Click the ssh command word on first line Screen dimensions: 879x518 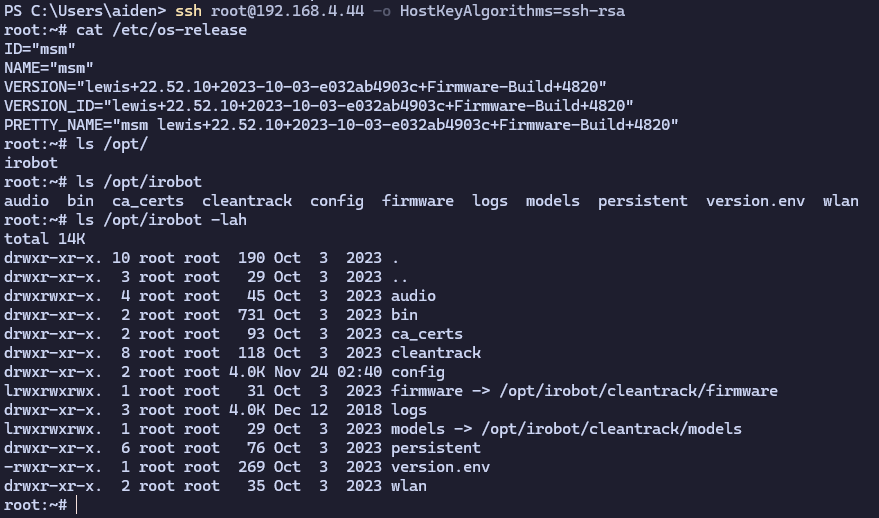pyautogui.click(x=188, y=11)
